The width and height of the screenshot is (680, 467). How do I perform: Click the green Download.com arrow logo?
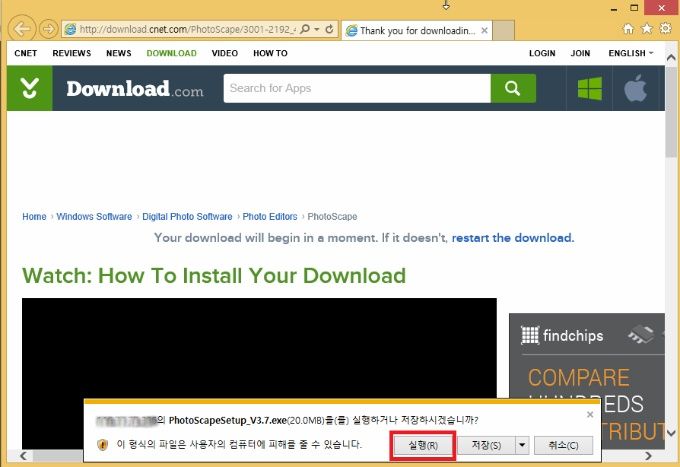(x=29, y=88)
